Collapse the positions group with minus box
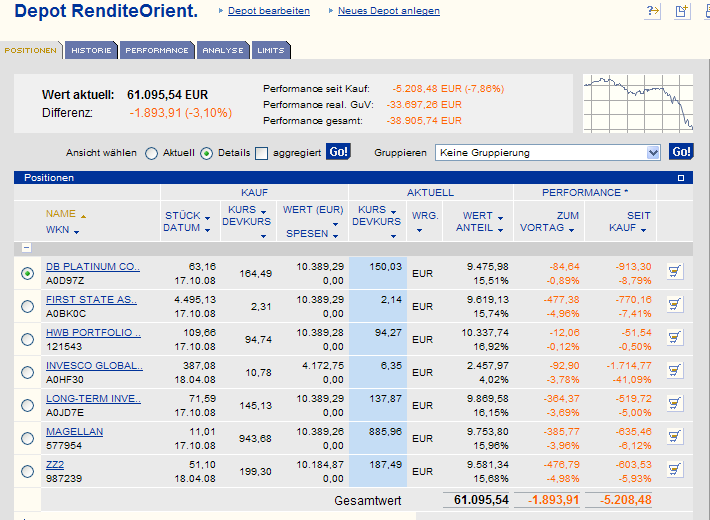710x520 pixels. [x=26, y=248]
